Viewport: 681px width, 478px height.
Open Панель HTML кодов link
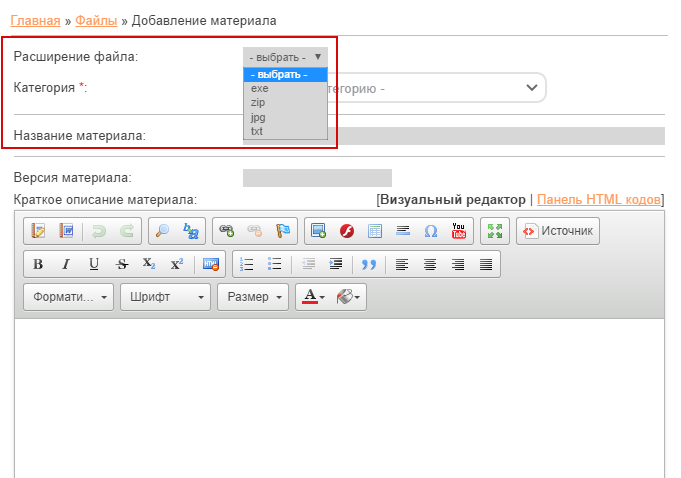pyautogui.click(x=598, y=200)
